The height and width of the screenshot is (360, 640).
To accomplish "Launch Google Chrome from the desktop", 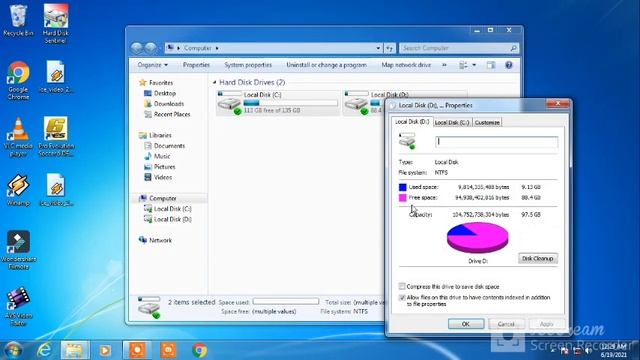I will 18,81.
